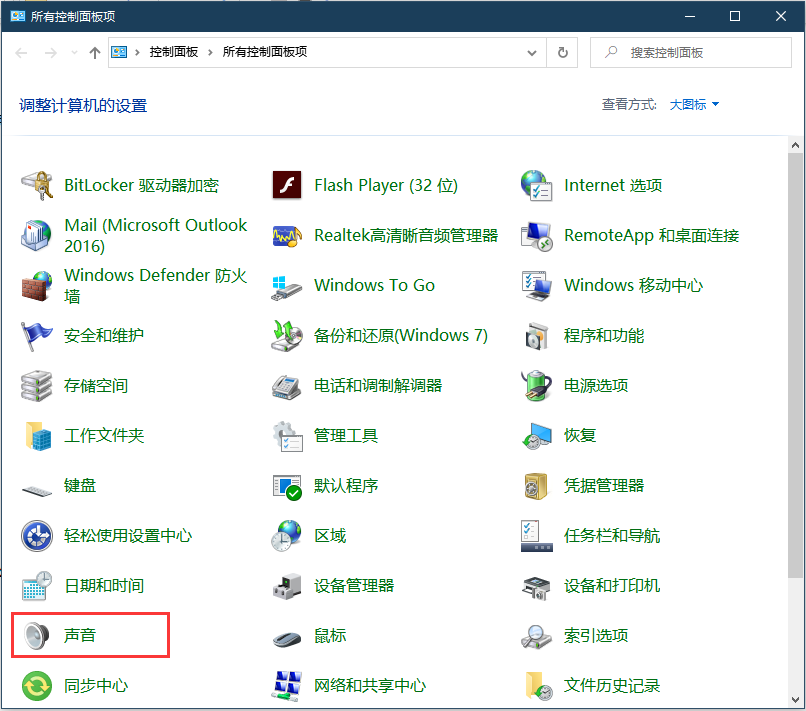Open the 管理工具 gear icon
The height and width of the screenshot is (711, 806).
[287, 436]
